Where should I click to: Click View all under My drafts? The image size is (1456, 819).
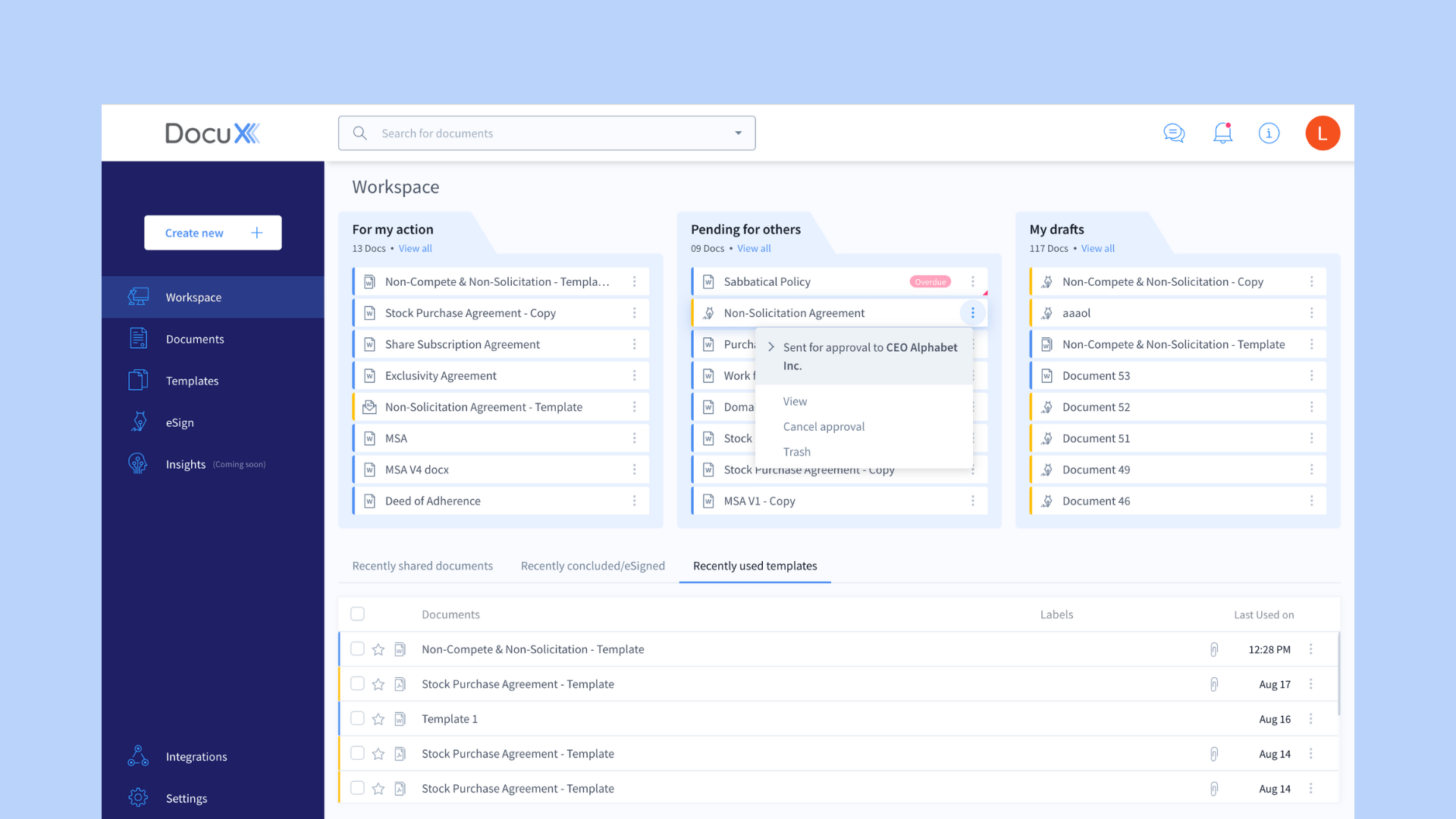(1097, 249)
